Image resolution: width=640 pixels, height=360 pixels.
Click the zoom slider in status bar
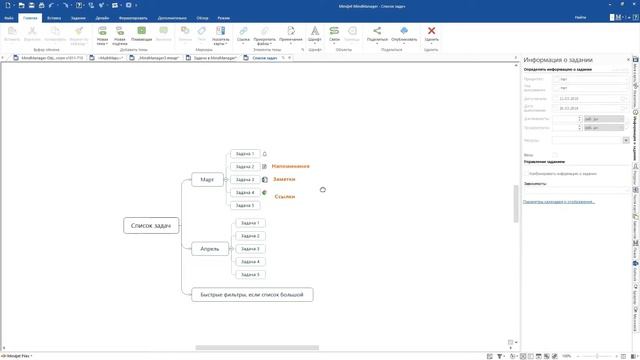click(597, 356)
